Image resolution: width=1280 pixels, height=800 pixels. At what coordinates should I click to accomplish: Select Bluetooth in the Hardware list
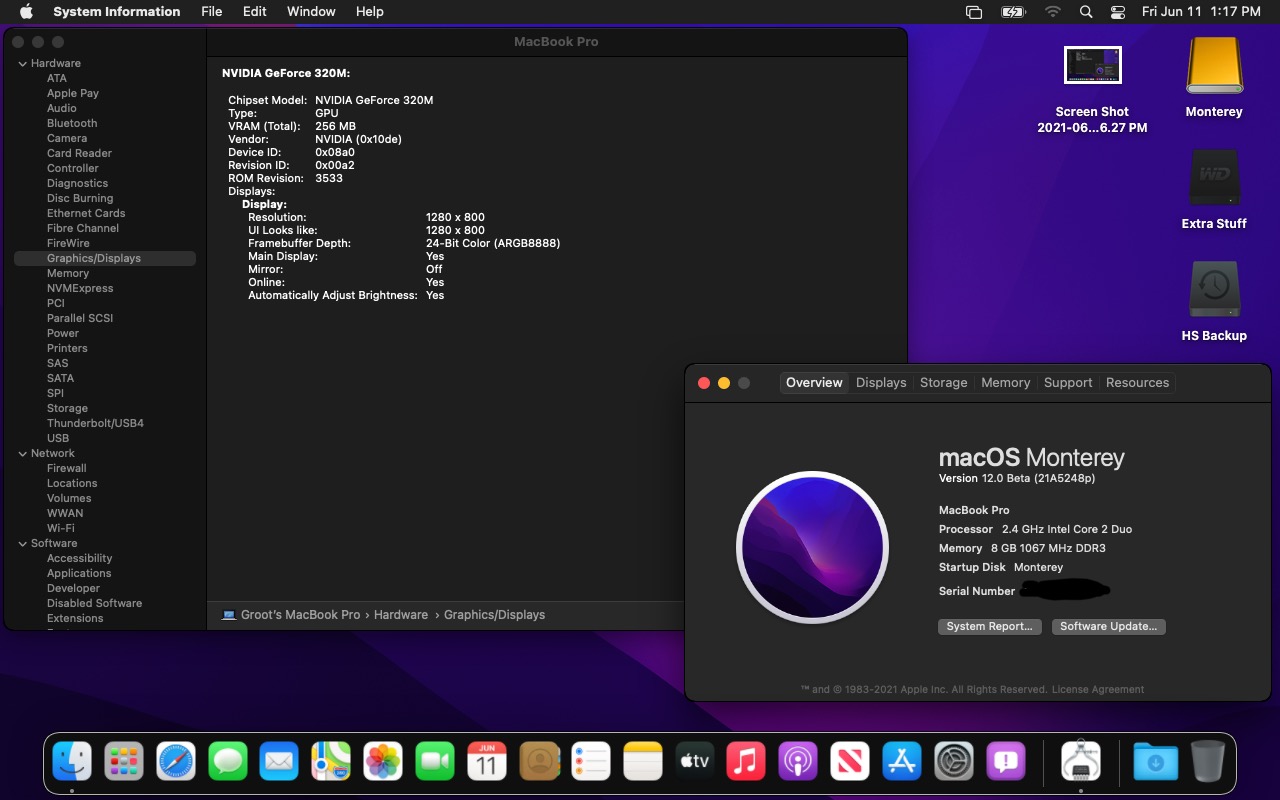click(x=72, y=123)
